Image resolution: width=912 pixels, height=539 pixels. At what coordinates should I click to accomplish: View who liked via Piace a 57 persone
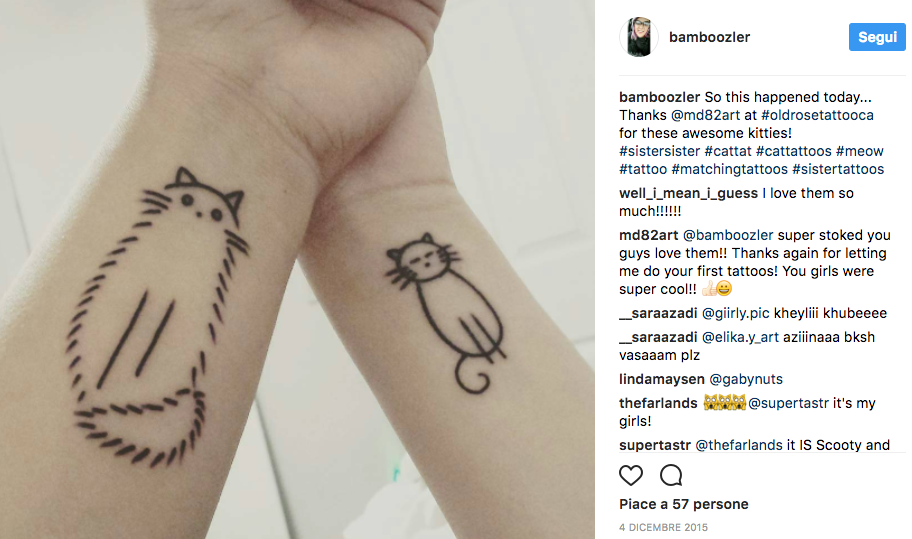[x=683, y=504]
